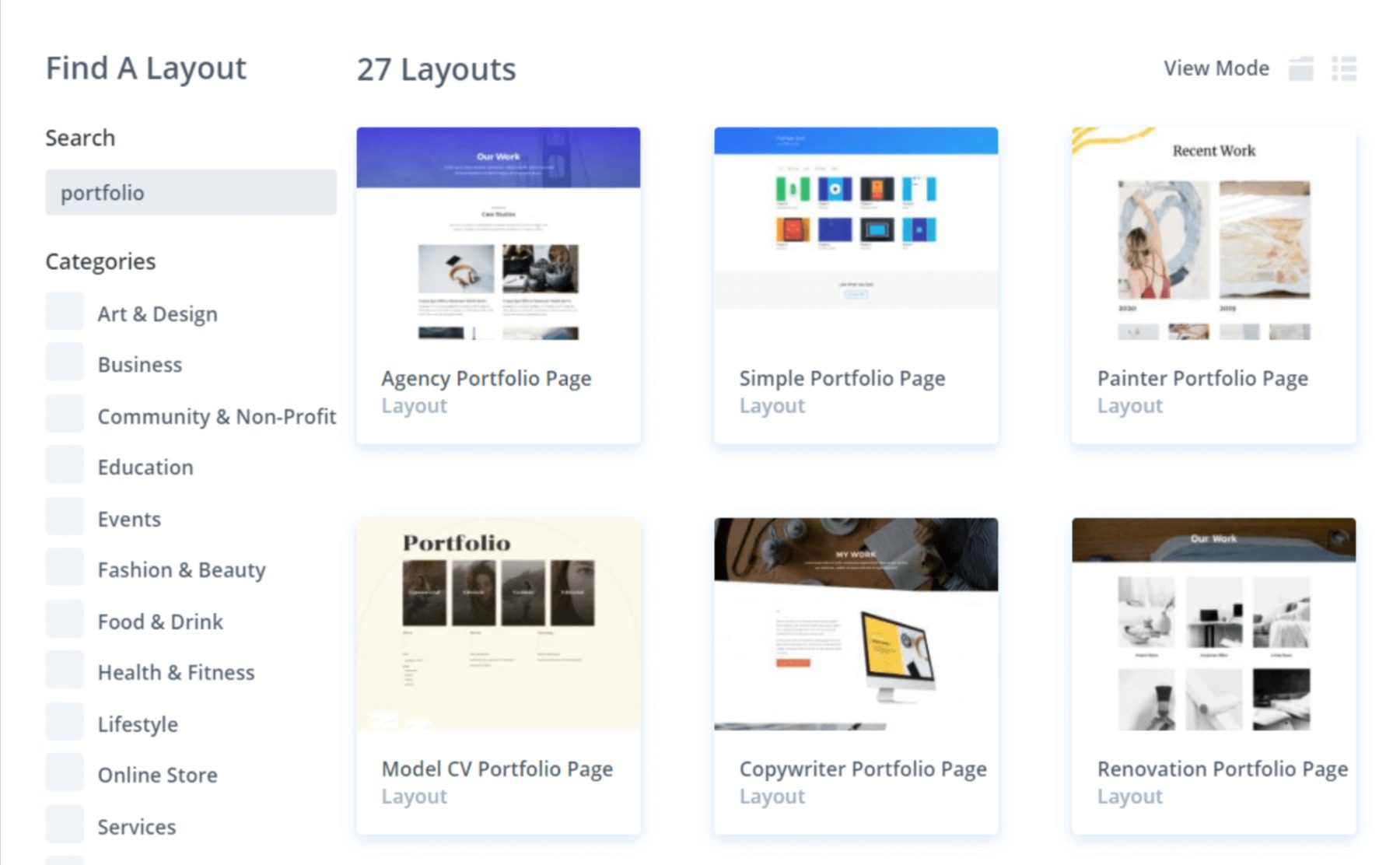This screenshot has width=1400, height=865.
Task: Enable the Art & Design category filter
Action: click(x=65, y=311)
